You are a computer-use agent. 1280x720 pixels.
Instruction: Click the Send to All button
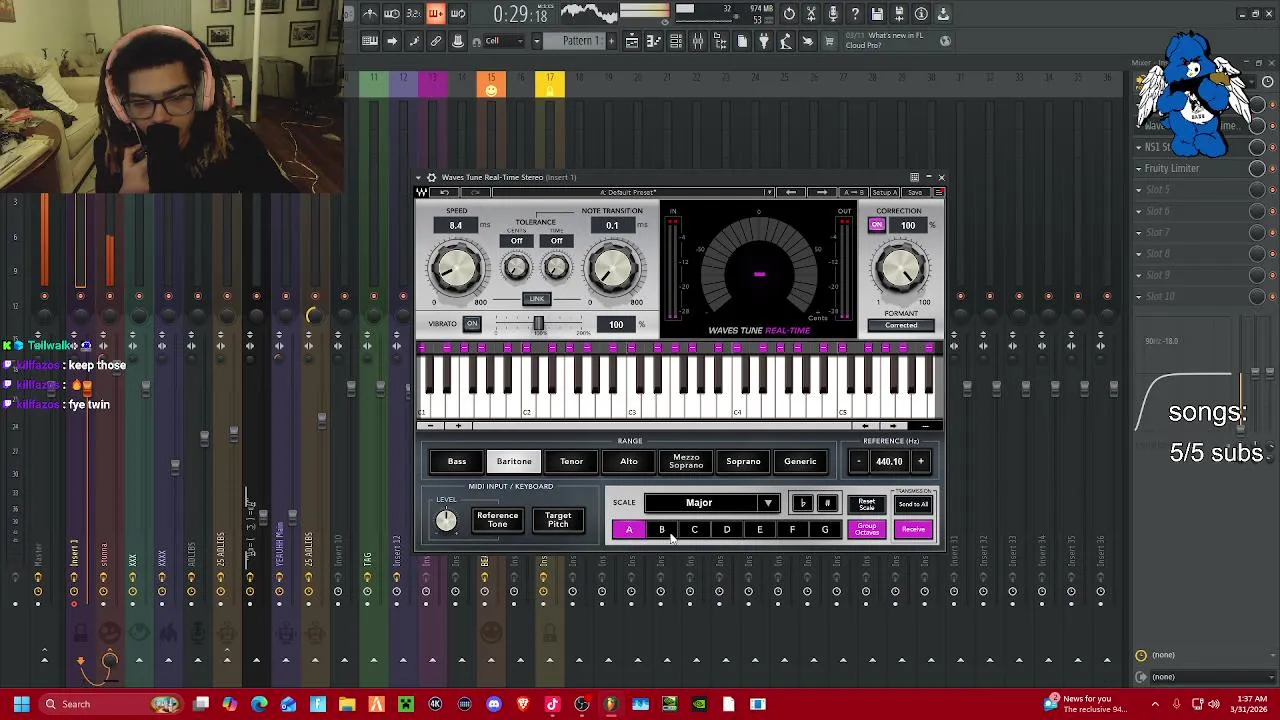(913, 504)
